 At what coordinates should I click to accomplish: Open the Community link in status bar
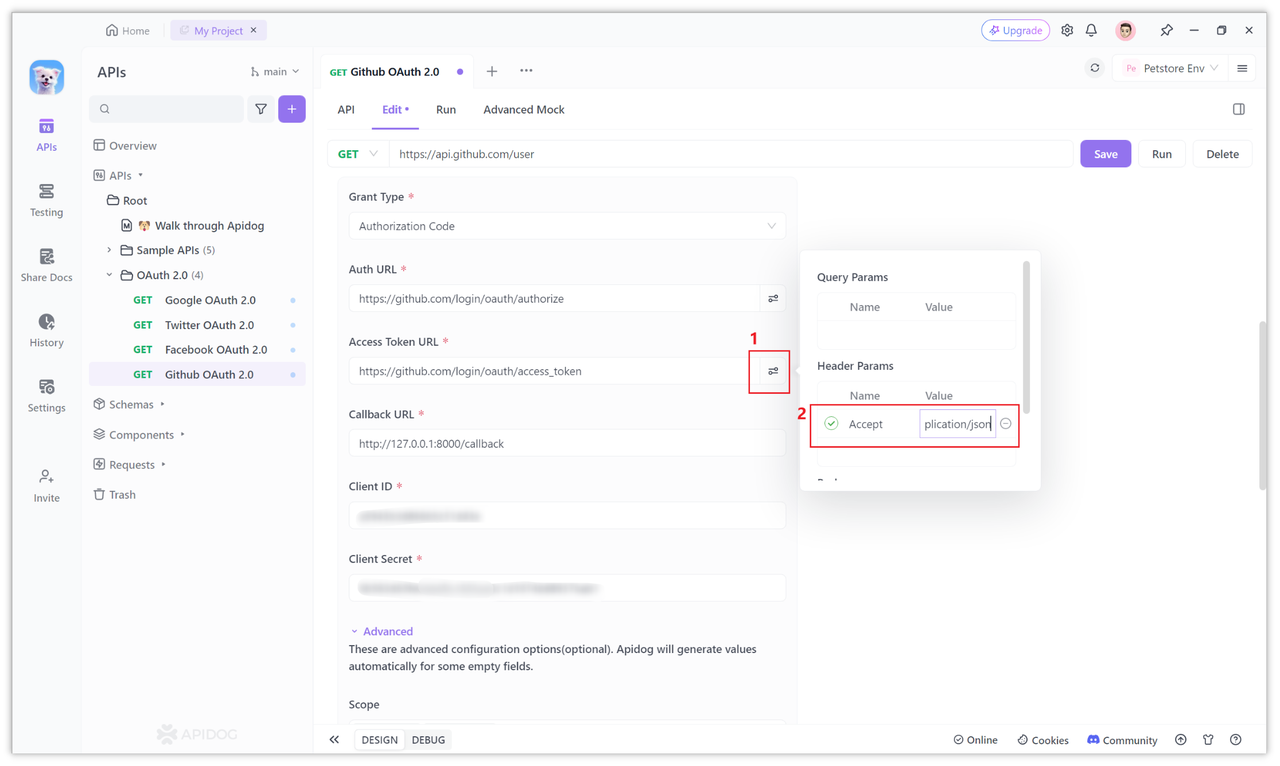point(1122,740)
